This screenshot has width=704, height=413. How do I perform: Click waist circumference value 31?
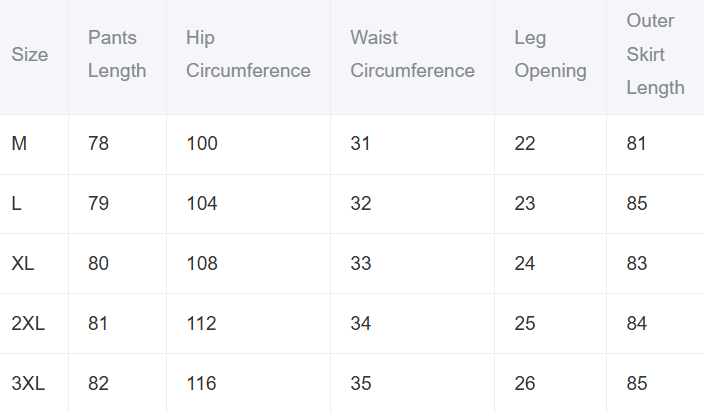tap(361, 144)
